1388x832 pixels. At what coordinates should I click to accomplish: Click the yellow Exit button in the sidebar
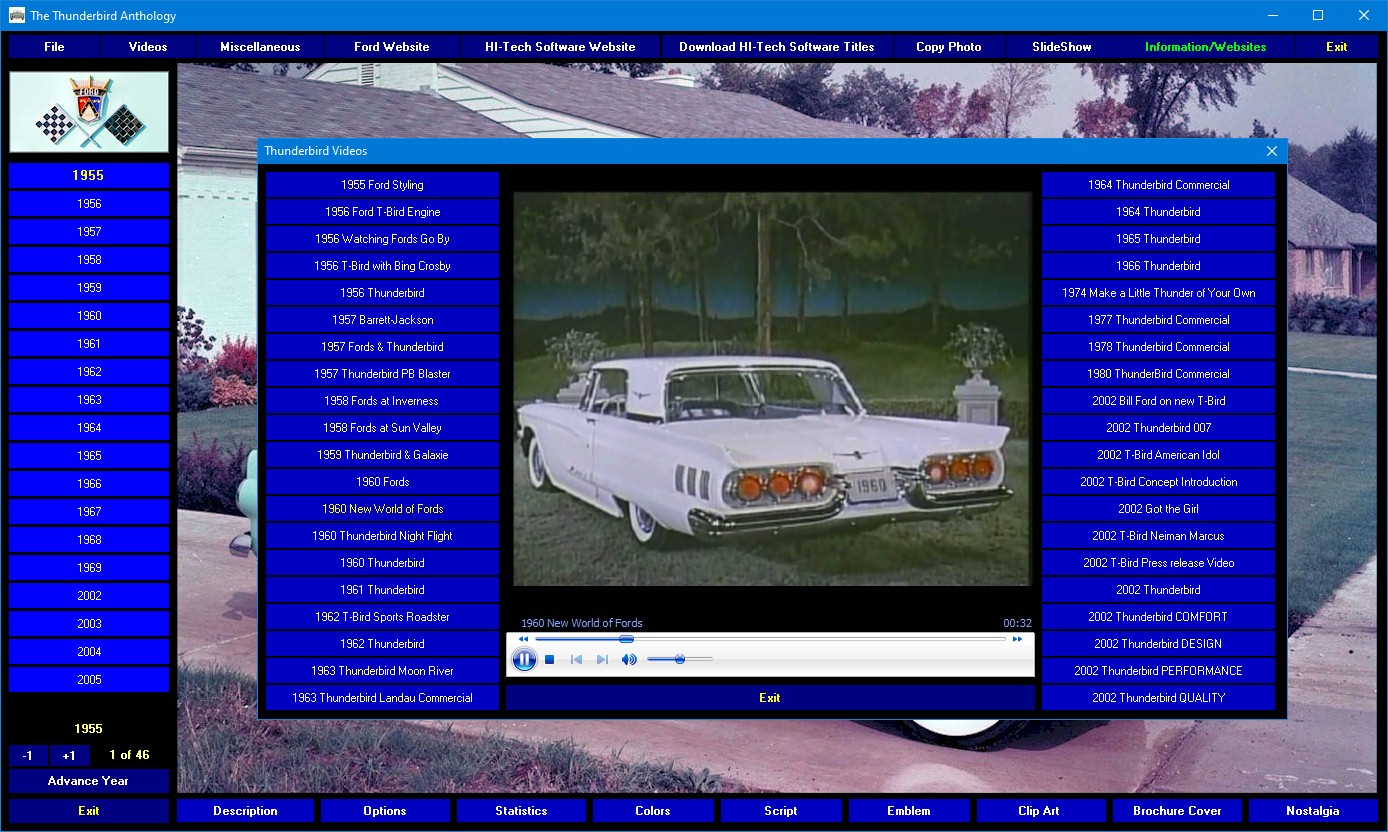pos(89,811)
